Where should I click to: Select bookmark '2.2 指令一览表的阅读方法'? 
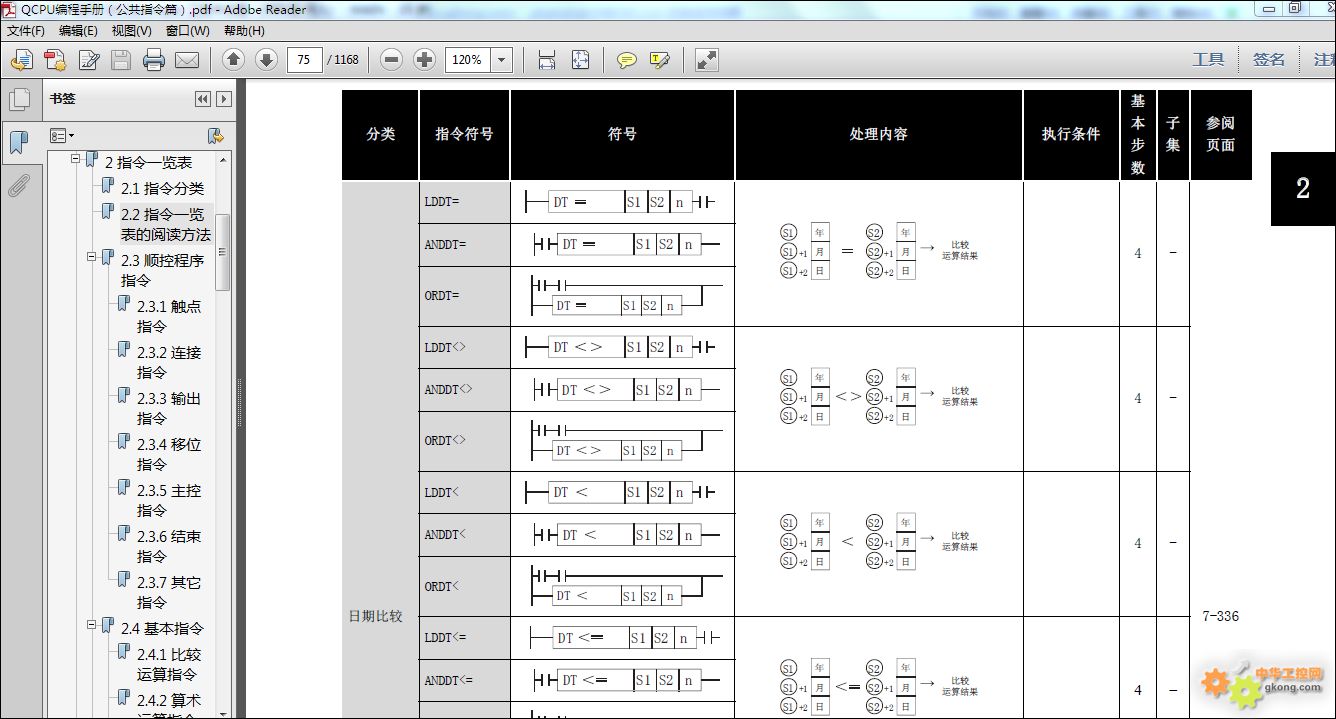(166, 224)
